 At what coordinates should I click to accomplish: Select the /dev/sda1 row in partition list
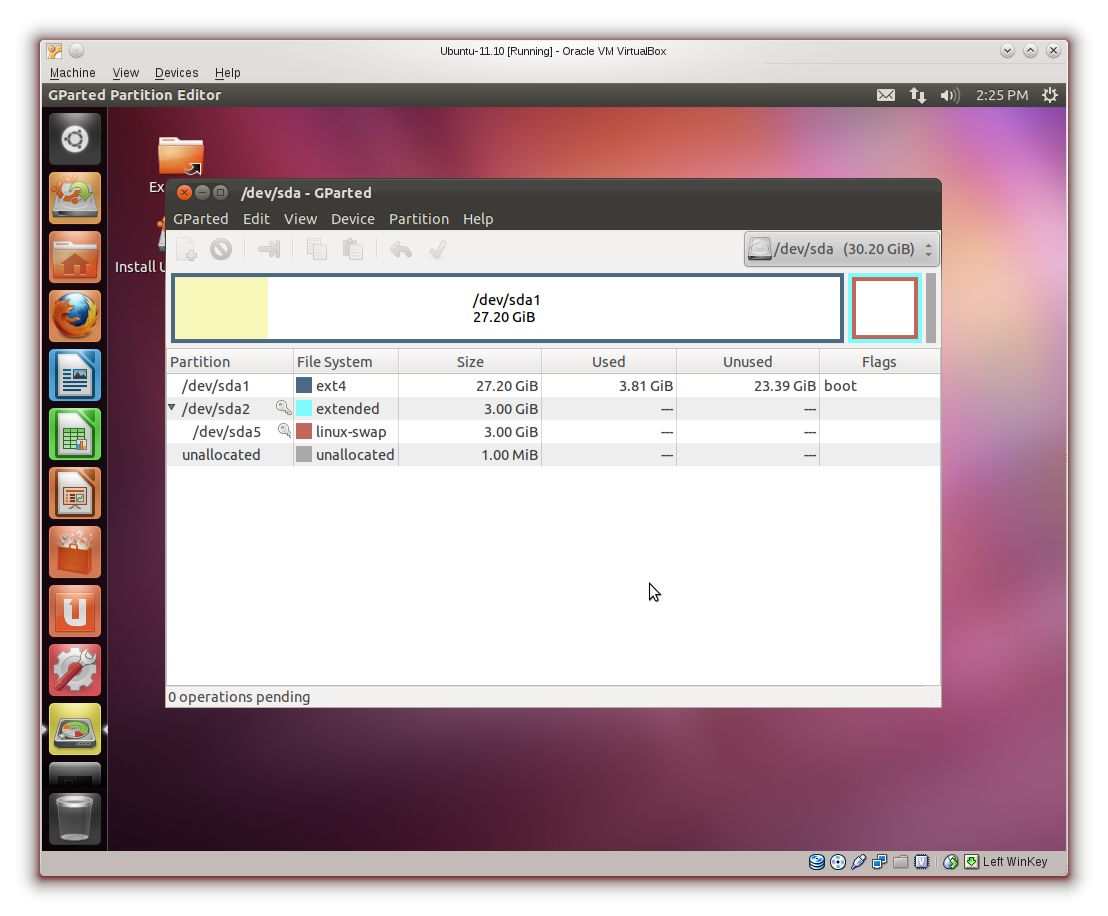553,386
